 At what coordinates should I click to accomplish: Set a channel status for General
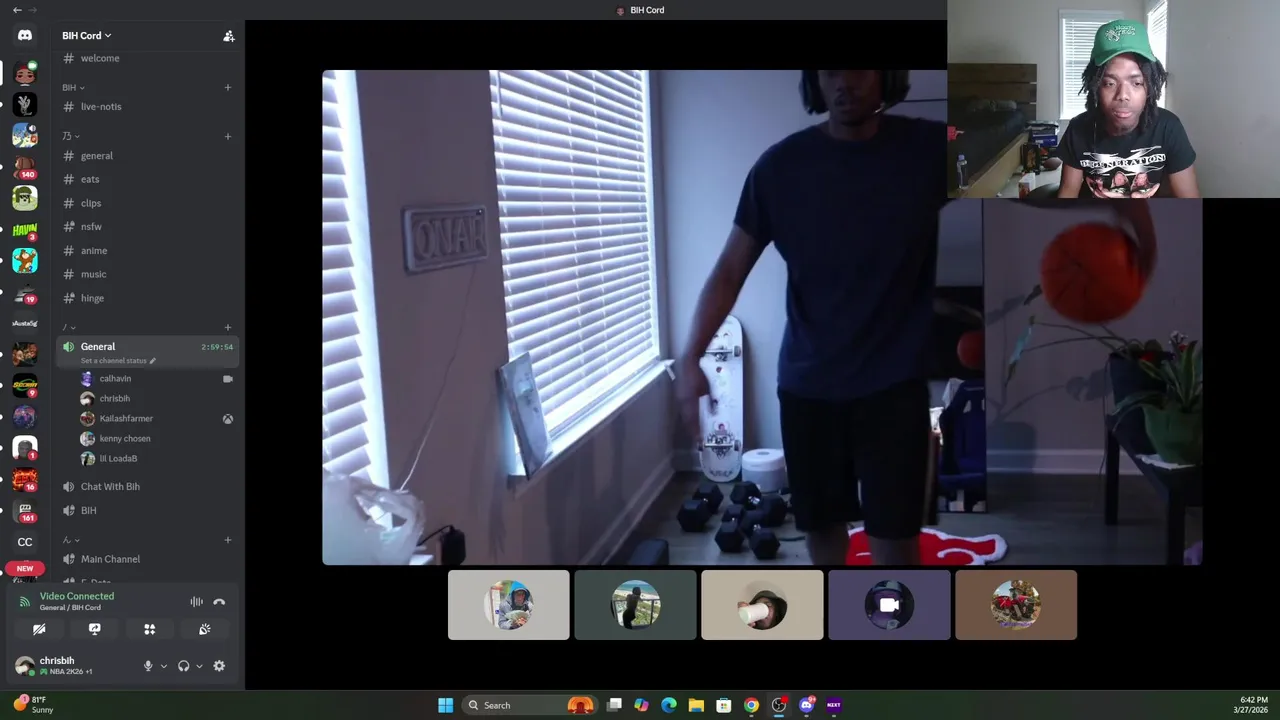(x=118, y=361)
